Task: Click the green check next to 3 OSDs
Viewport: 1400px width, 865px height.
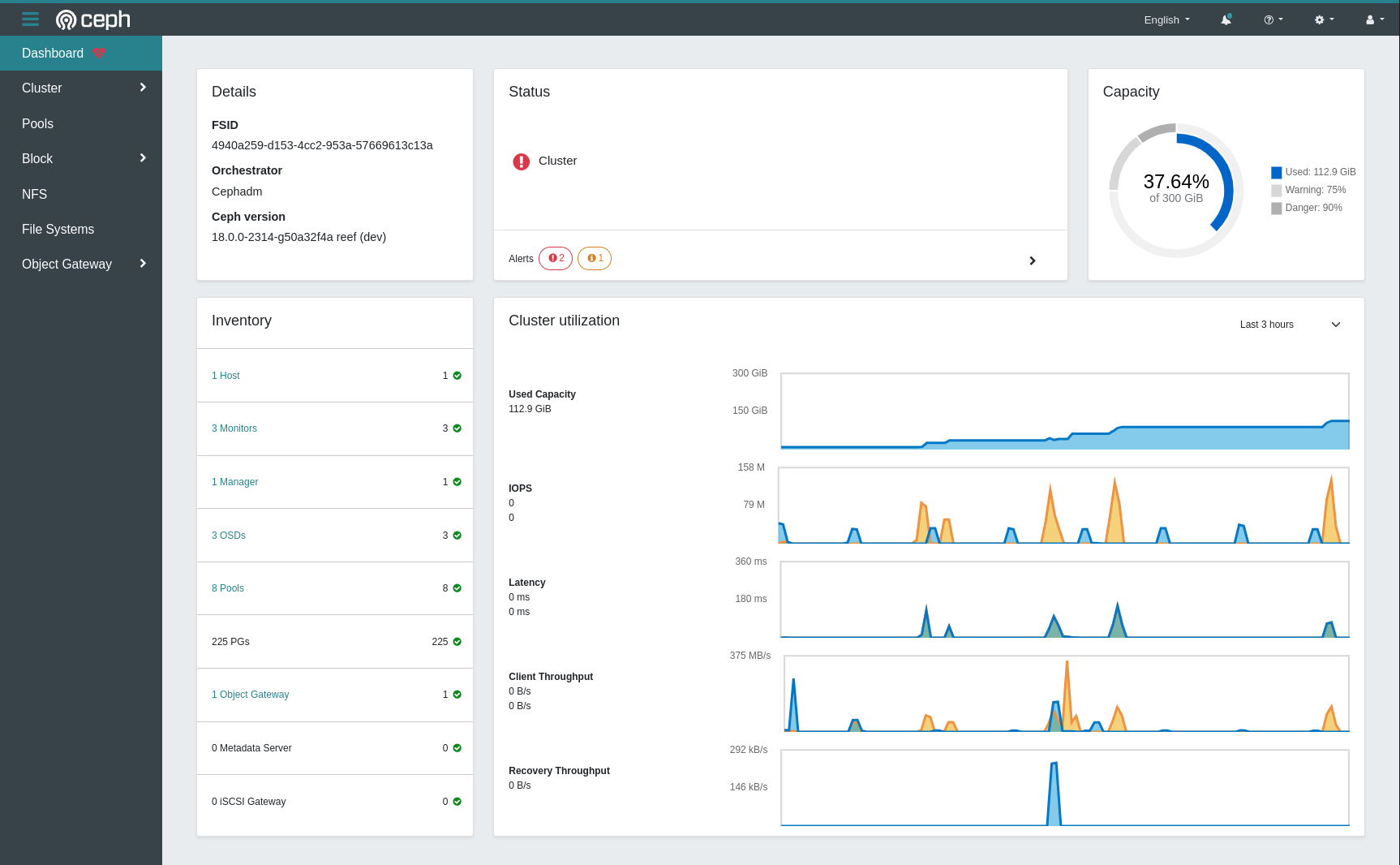Action: click(456, 535)
